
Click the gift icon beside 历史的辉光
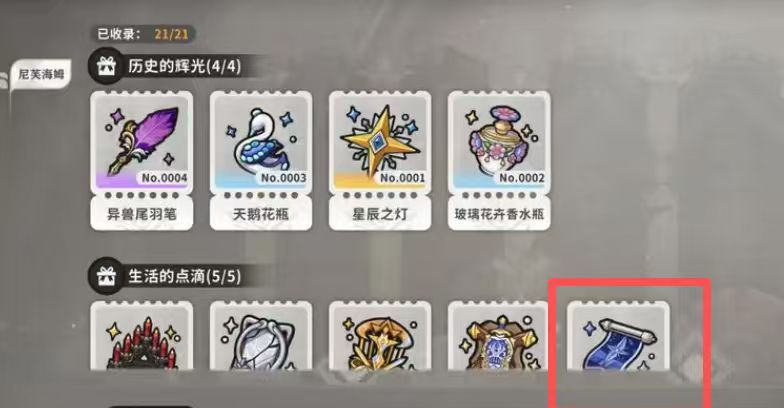[106, 66]
